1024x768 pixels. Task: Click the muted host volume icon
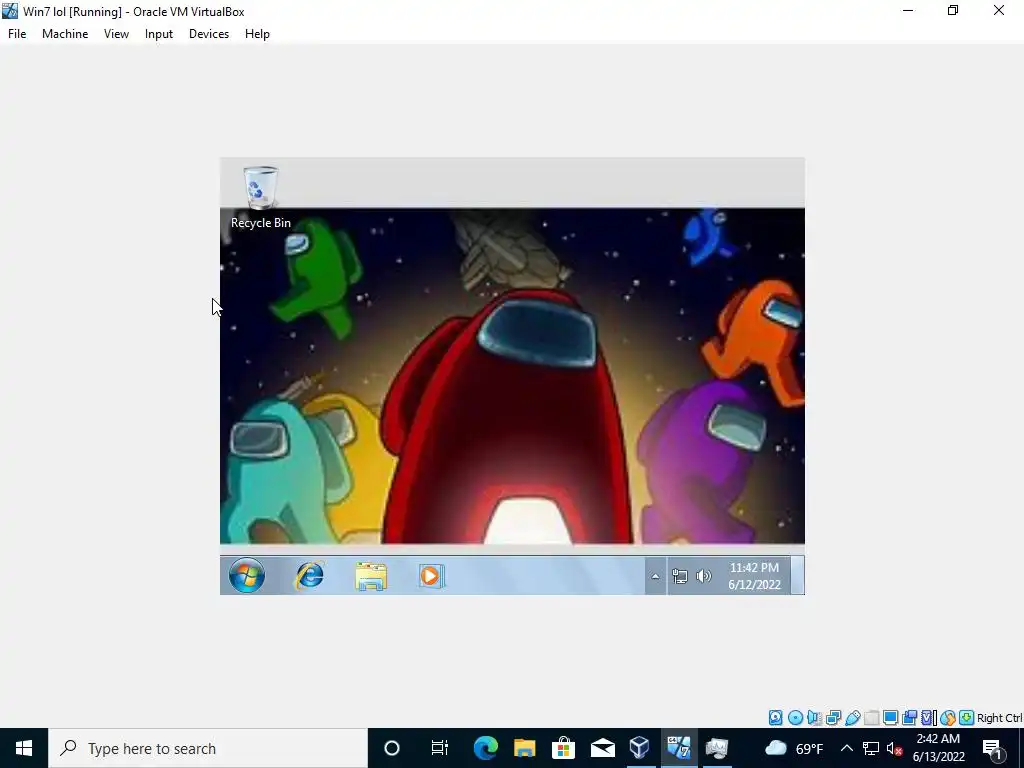[x=895, y=748]
